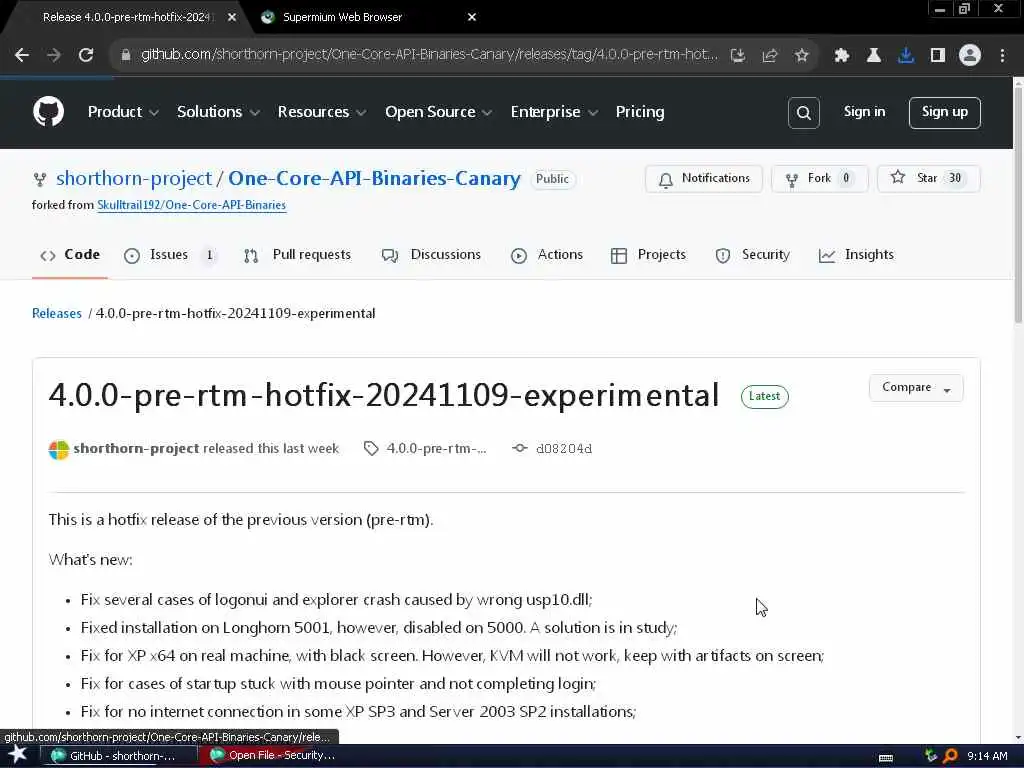Expand the Solutions menu
Viewport: 1024px width, 768px height.
pyautogui.click(x=219, y=112)
